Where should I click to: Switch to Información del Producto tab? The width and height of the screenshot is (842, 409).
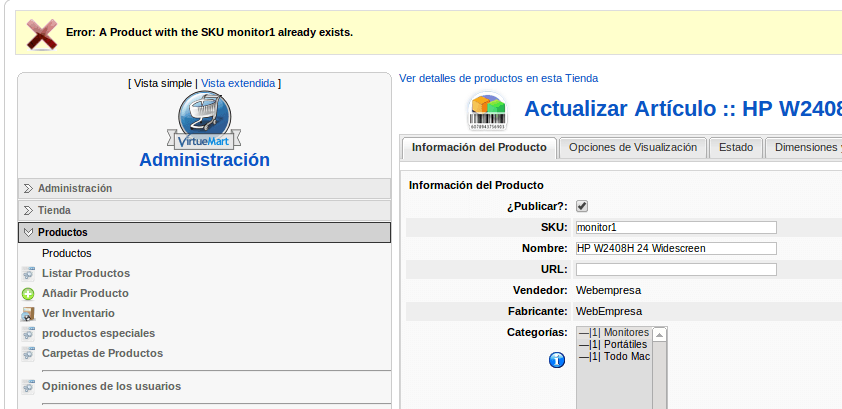click(479, 148)
